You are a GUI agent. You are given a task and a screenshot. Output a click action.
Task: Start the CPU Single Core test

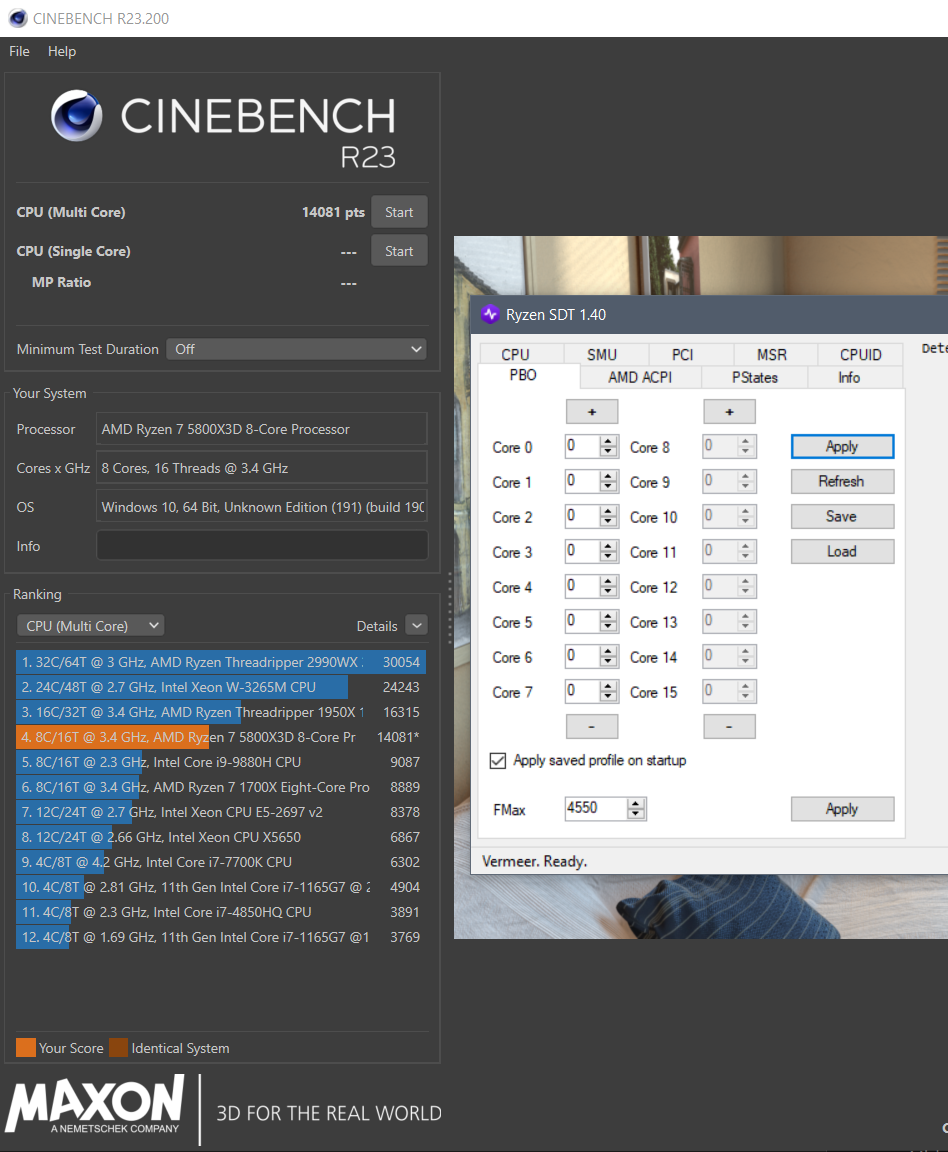tap(399, 251)
